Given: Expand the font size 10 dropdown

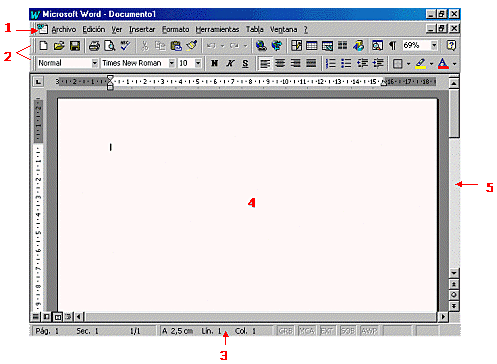Looking at the screenshot, I should click(198, 63).
